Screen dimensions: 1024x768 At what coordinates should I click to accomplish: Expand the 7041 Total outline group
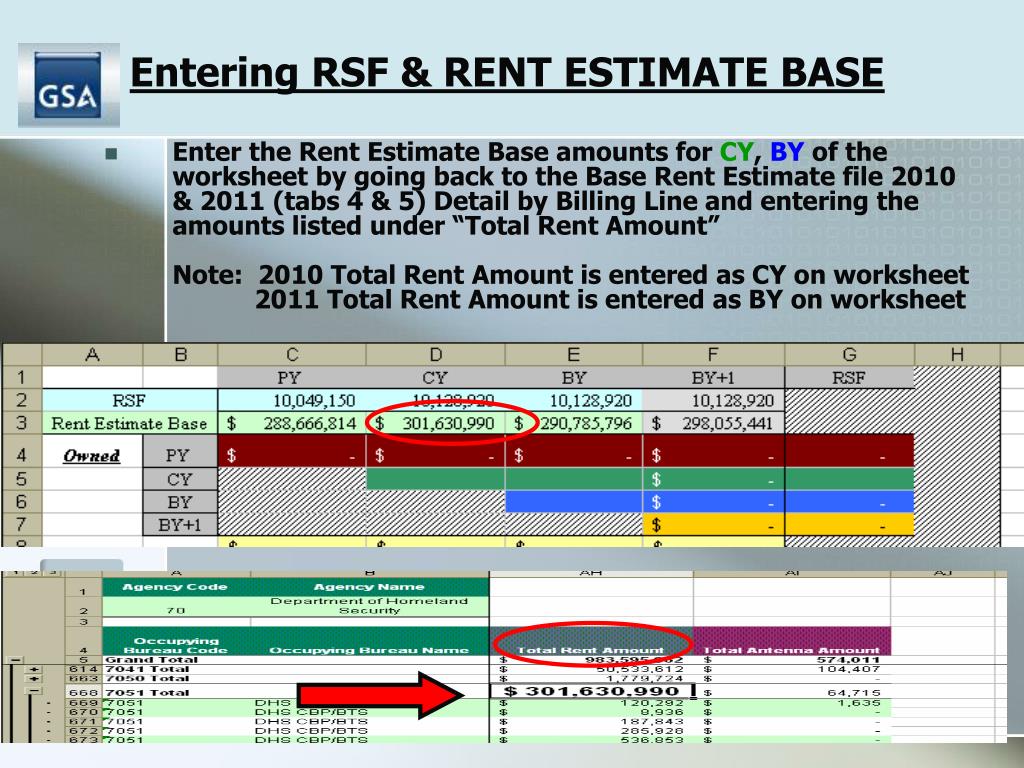coord(35,669)
